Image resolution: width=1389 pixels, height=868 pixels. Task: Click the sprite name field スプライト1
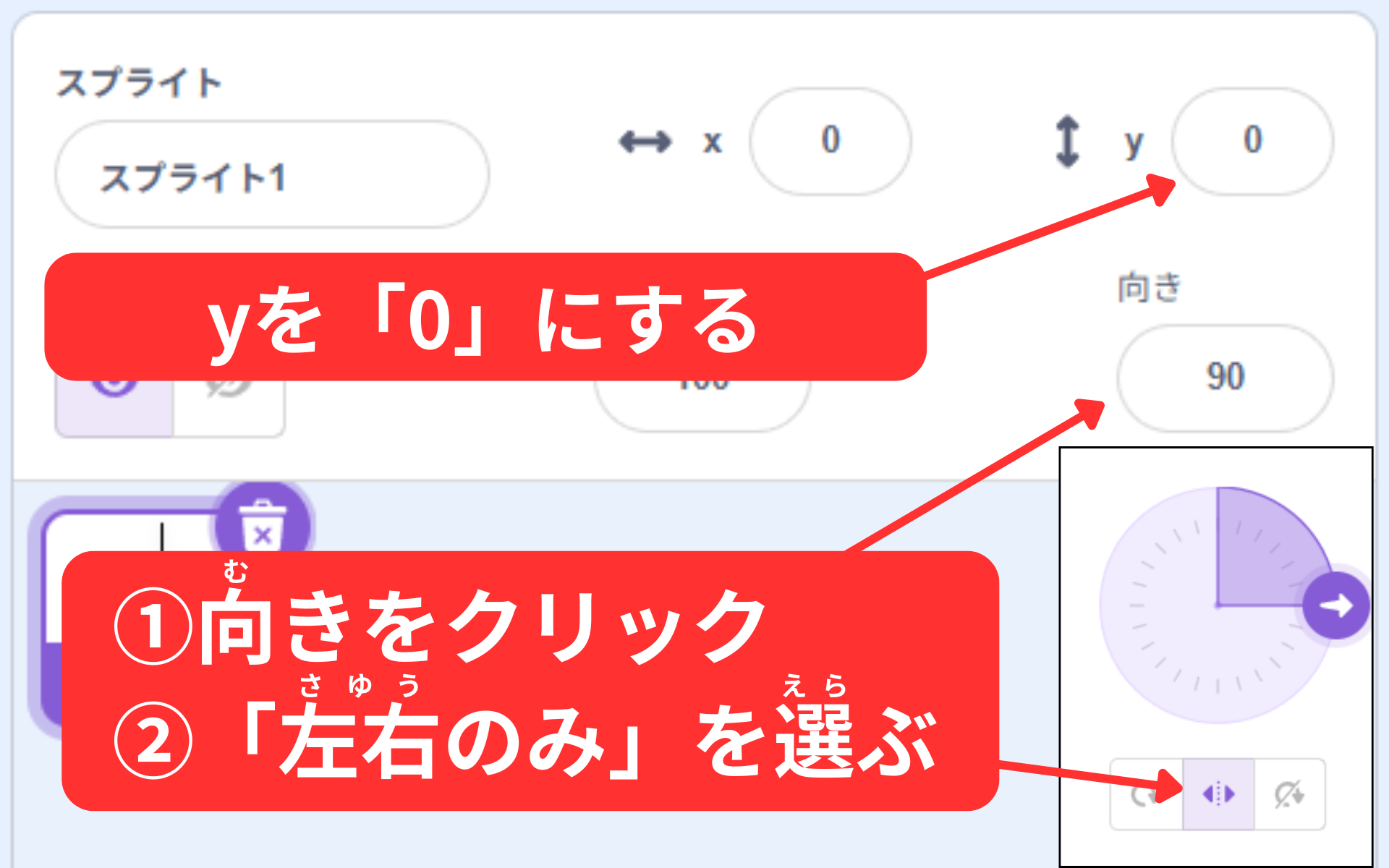coord(272,175)
